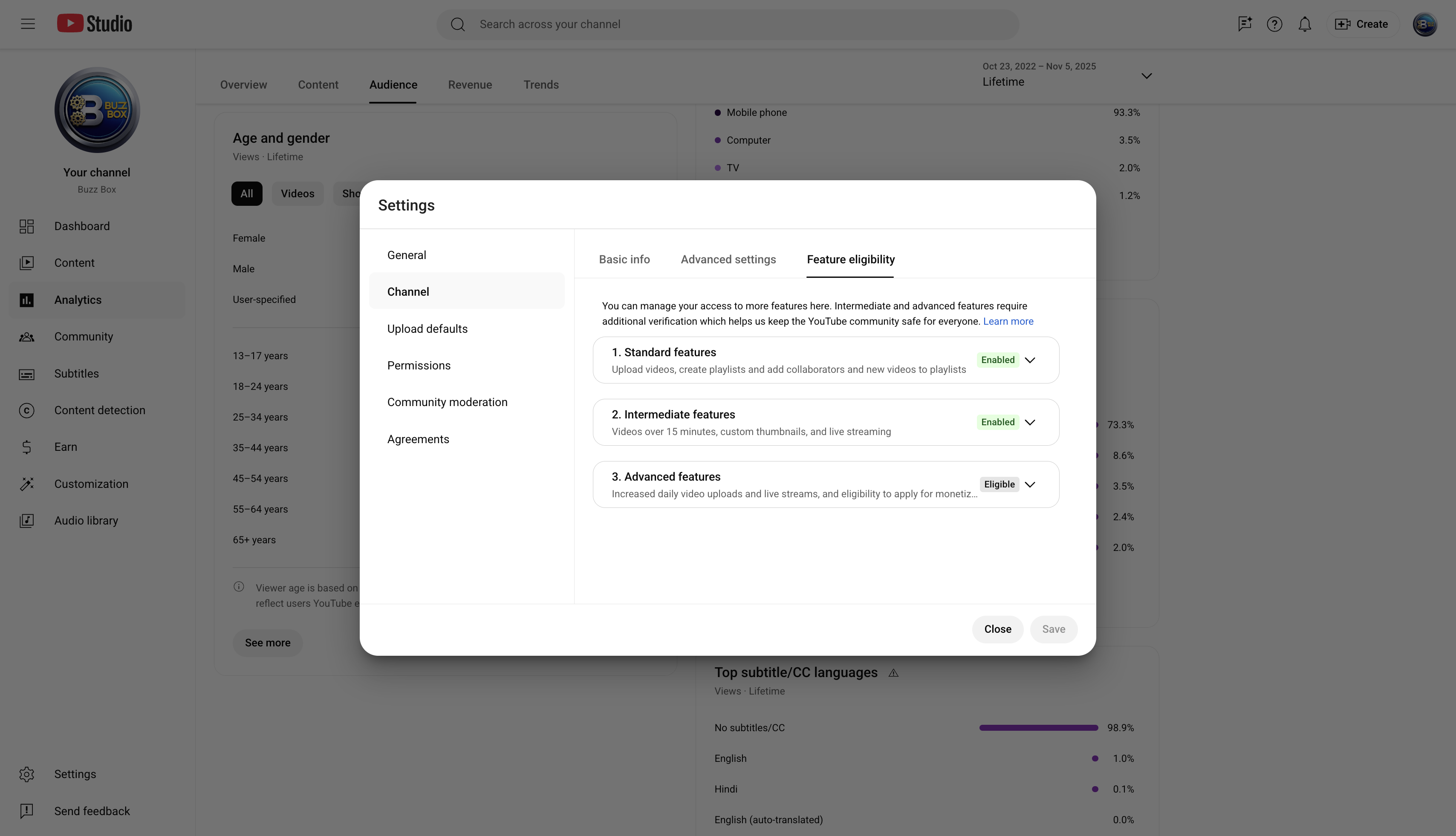
Task: Select Channel in settings menu
Action: point(466,292)
